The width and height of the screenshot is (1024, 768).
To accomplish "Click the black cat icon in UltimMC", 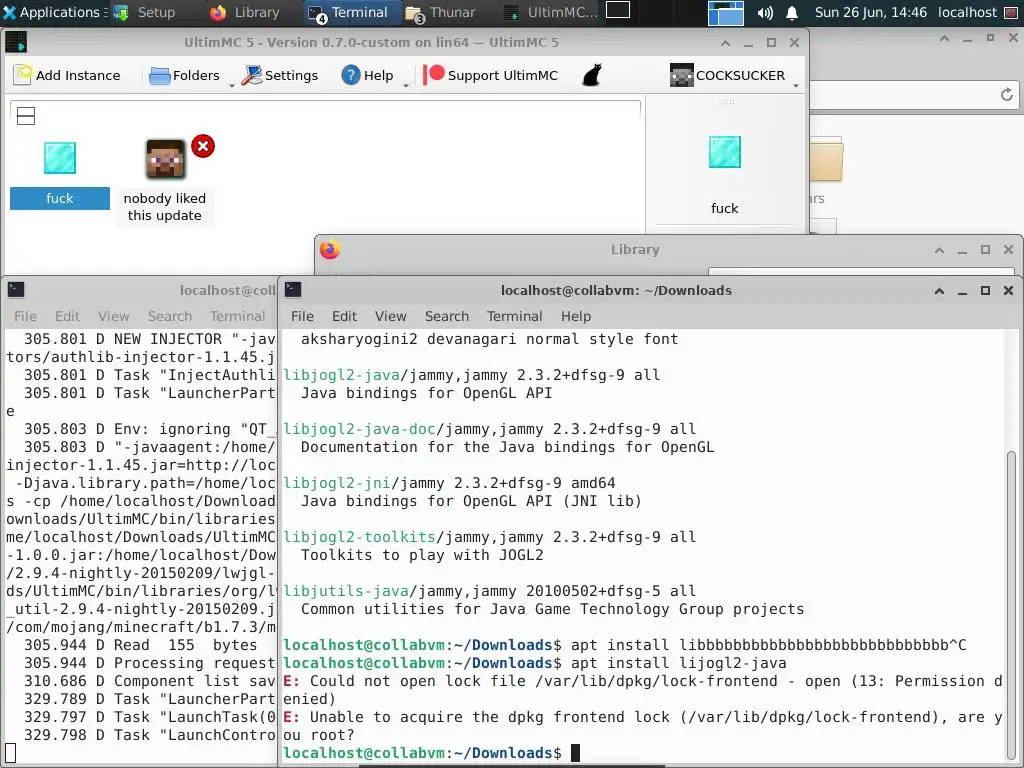I will [x=592, y=75].
